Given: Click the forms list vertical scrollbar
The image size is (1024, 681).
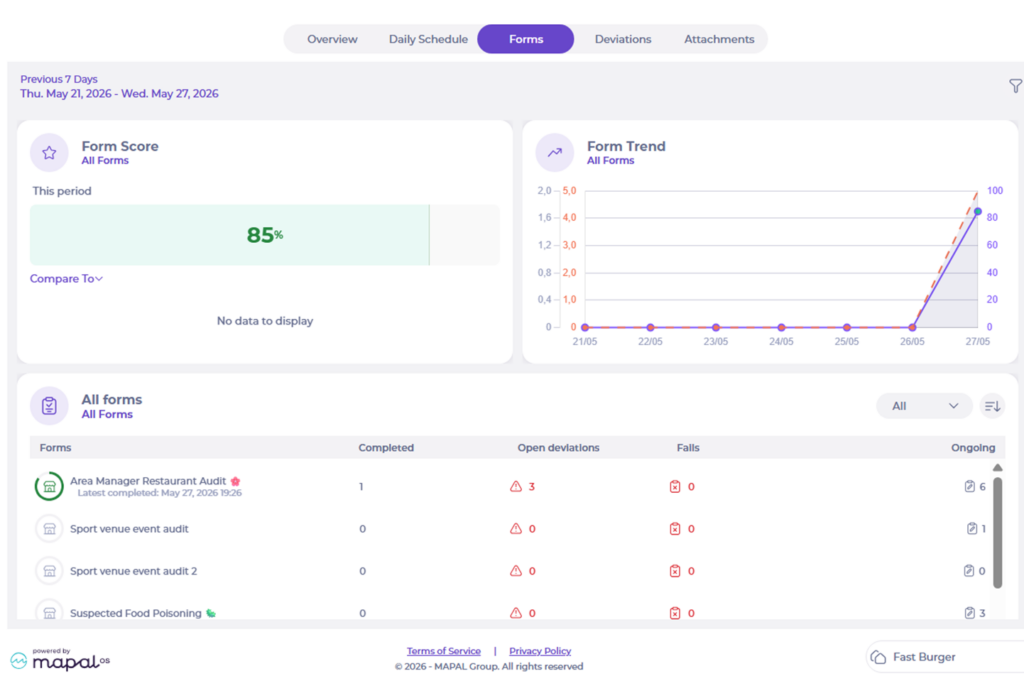Looking at the screenshot, I should [x=997, y=532].
